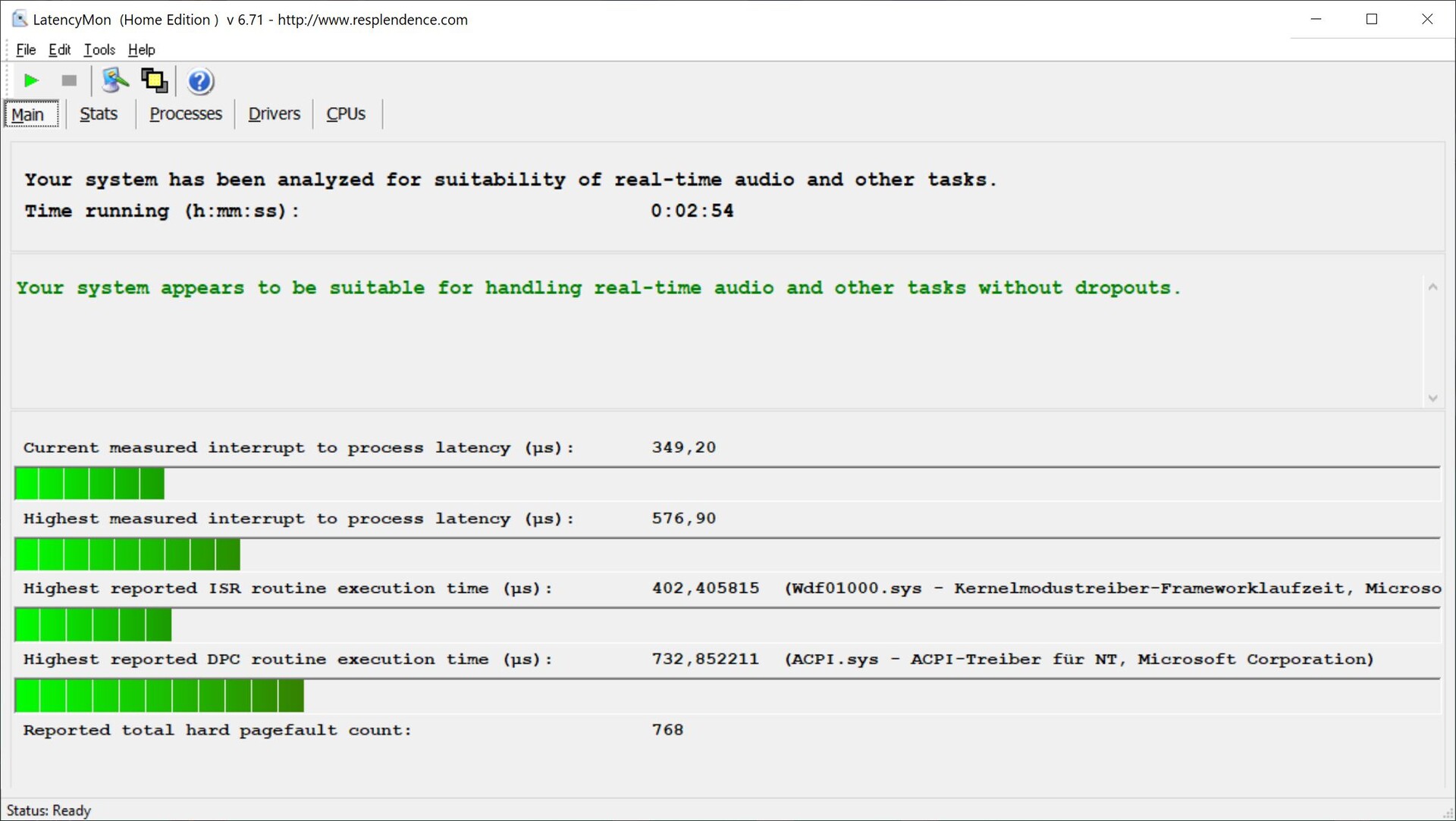Open options via monitor-with-pen icon
This screenshot has width=1456, height=821.
click(115, 80)
